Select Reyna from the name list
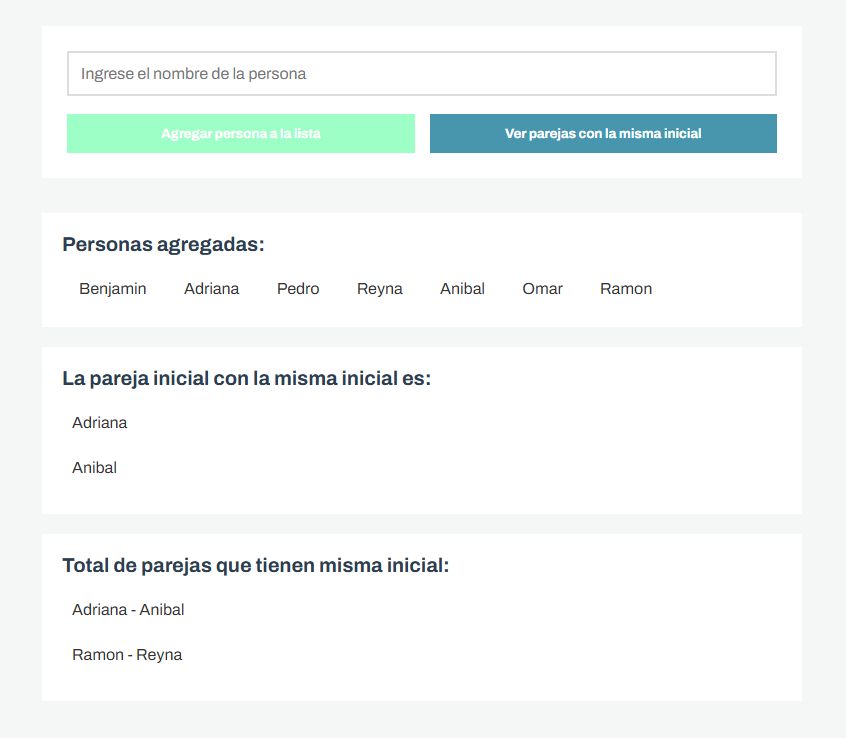The height and width of the screenshot is (738, 846). tap(379, 289)
